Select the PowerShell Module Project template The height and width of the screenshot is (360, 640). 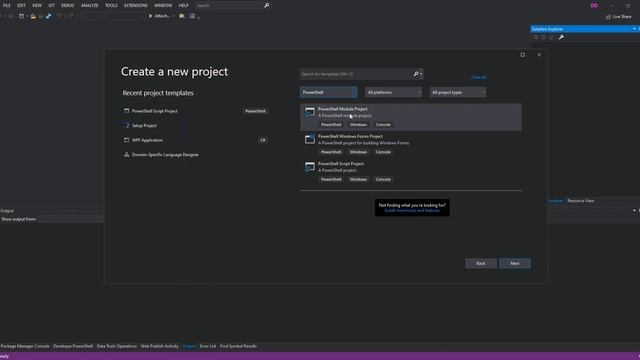tap(411, 117)
